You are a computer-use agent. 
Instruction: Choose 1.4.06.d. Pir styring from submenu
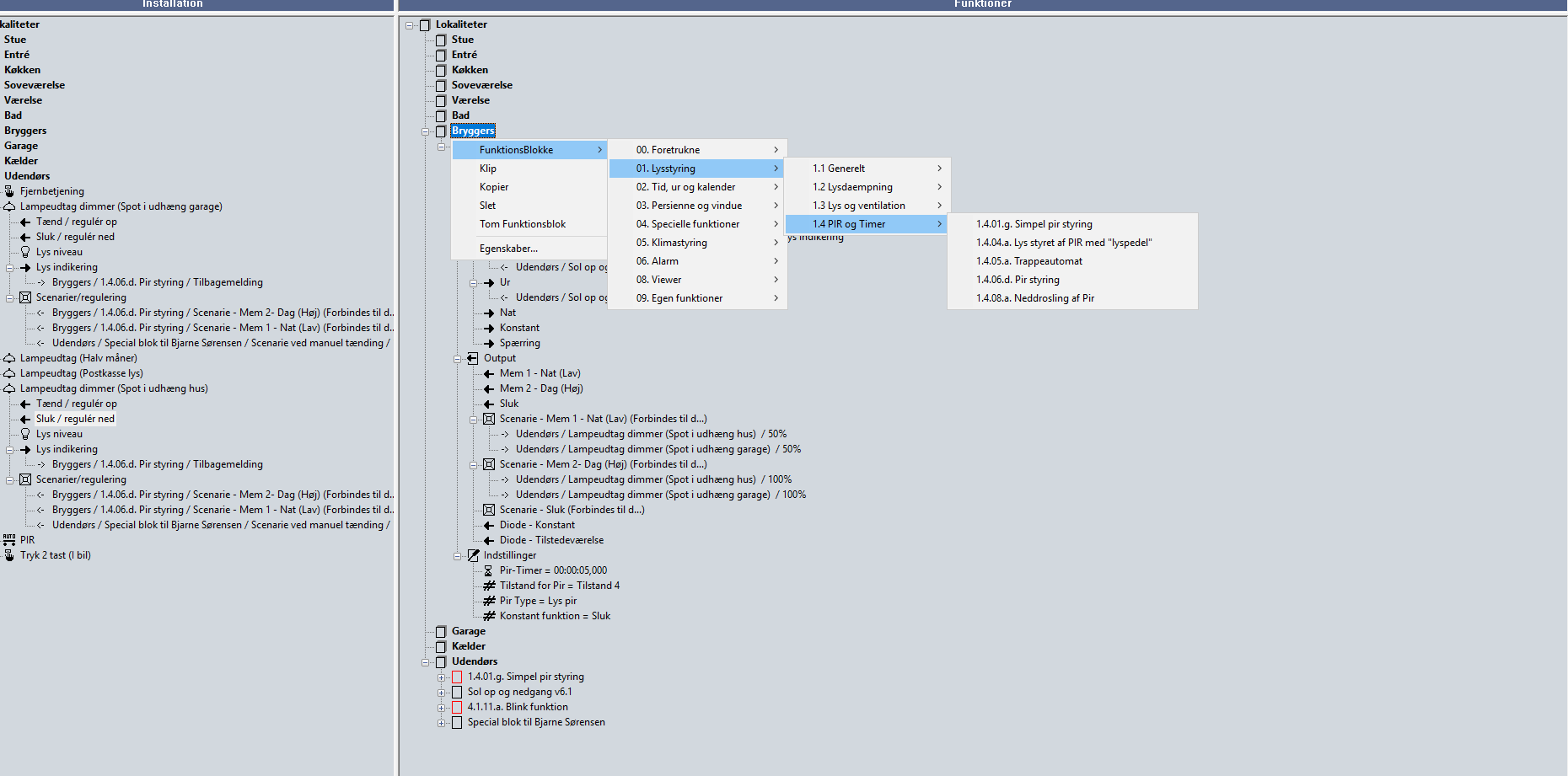pyautogui.click(x=1018, y=280)
